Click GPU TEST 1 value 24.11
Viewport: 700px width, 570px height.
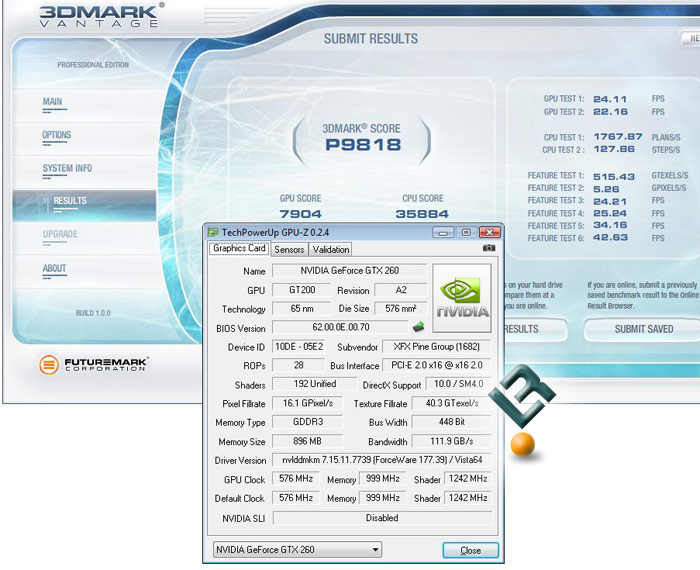610,99
